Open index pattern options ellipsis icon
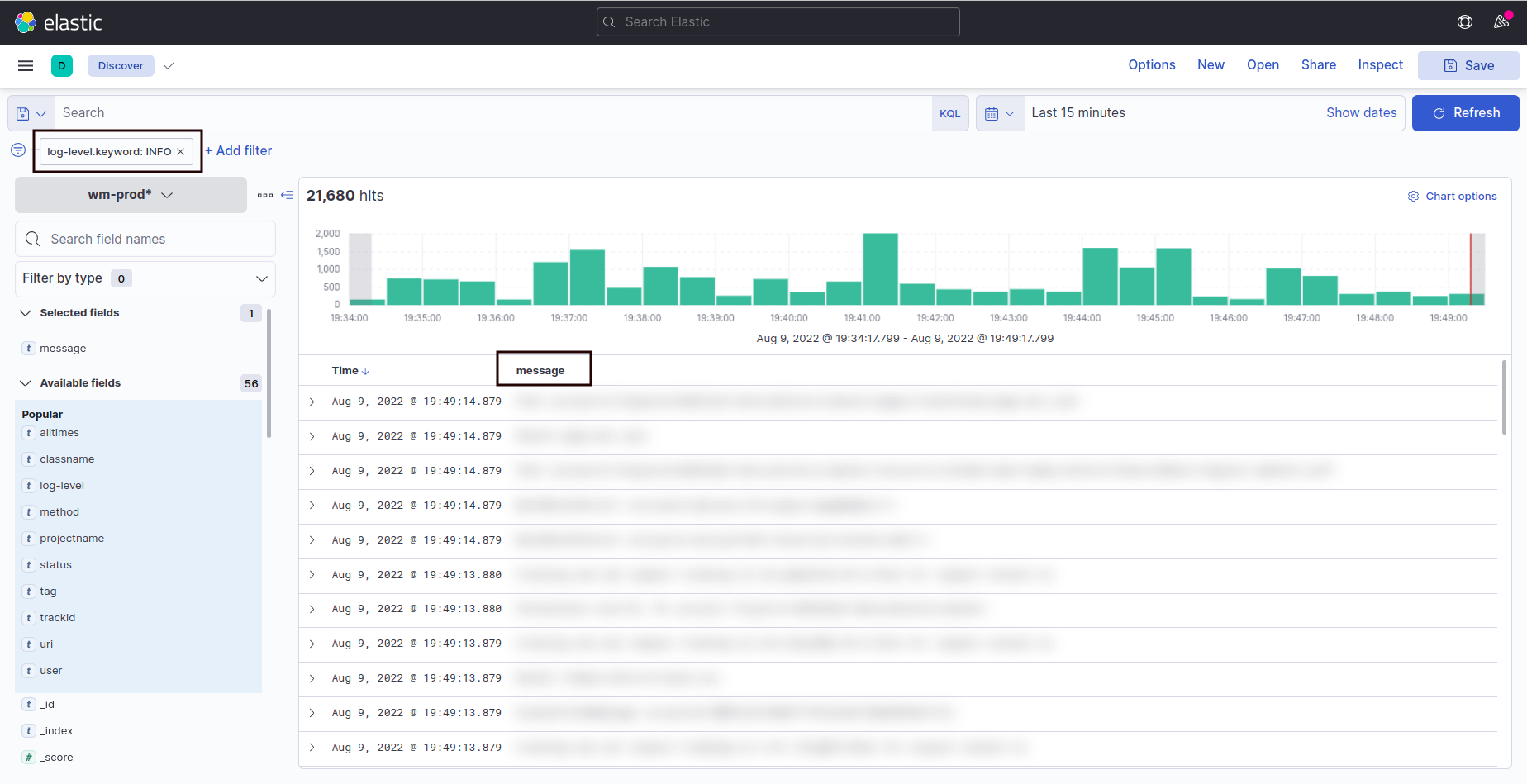Viewport: 1527px width, 784px height. [264, 195]
